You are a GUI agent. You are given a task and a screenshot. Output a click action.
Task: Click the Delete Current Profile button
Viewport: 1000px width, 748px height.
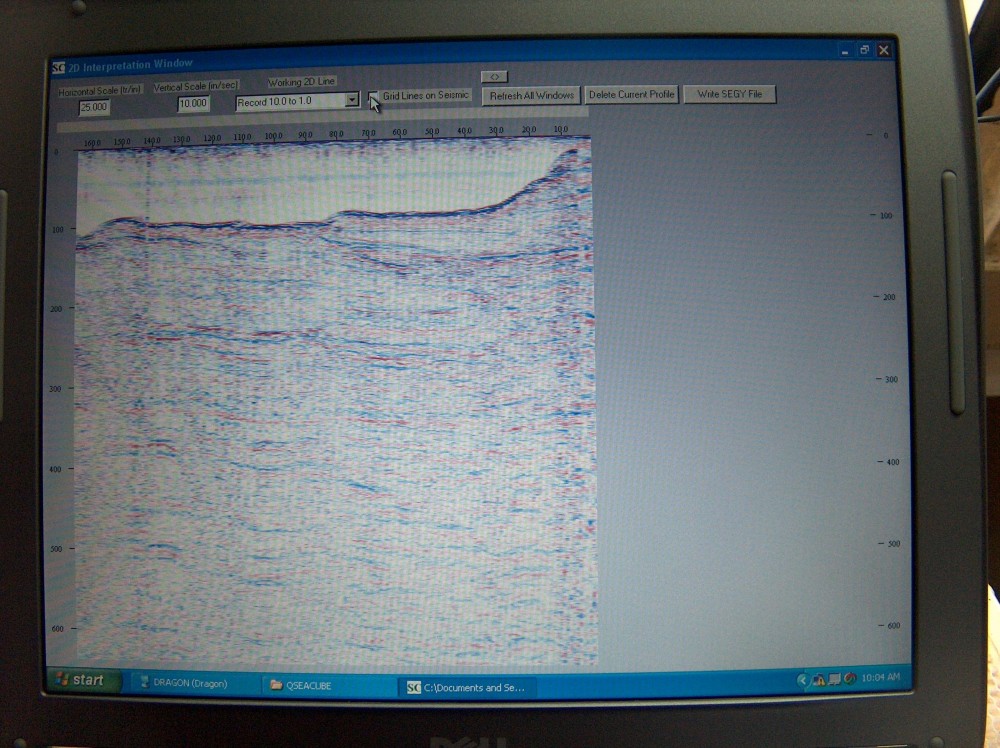pos(631,94)
